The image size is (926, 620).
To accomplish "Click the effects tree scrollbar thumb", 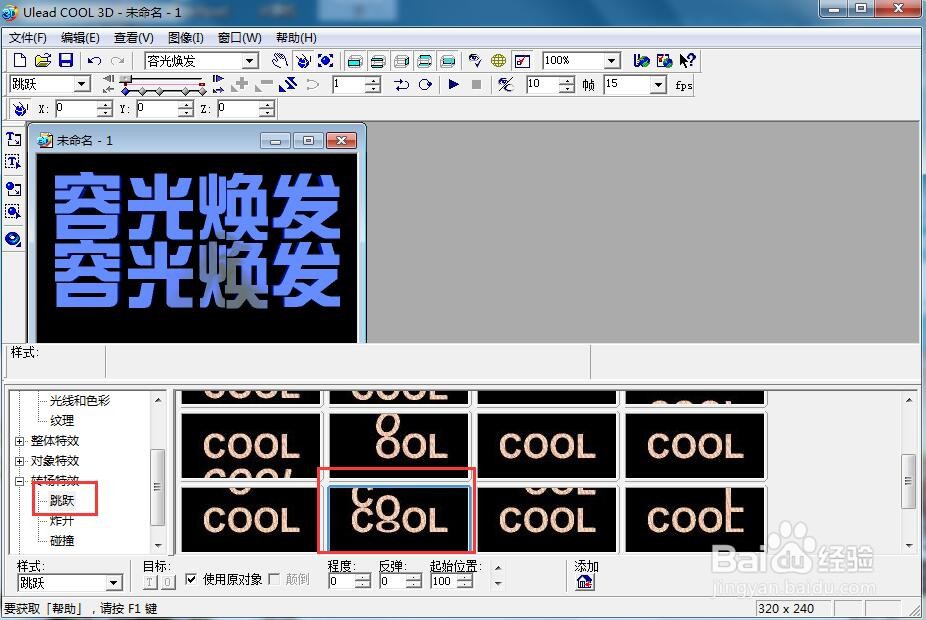I will point(157,487).
